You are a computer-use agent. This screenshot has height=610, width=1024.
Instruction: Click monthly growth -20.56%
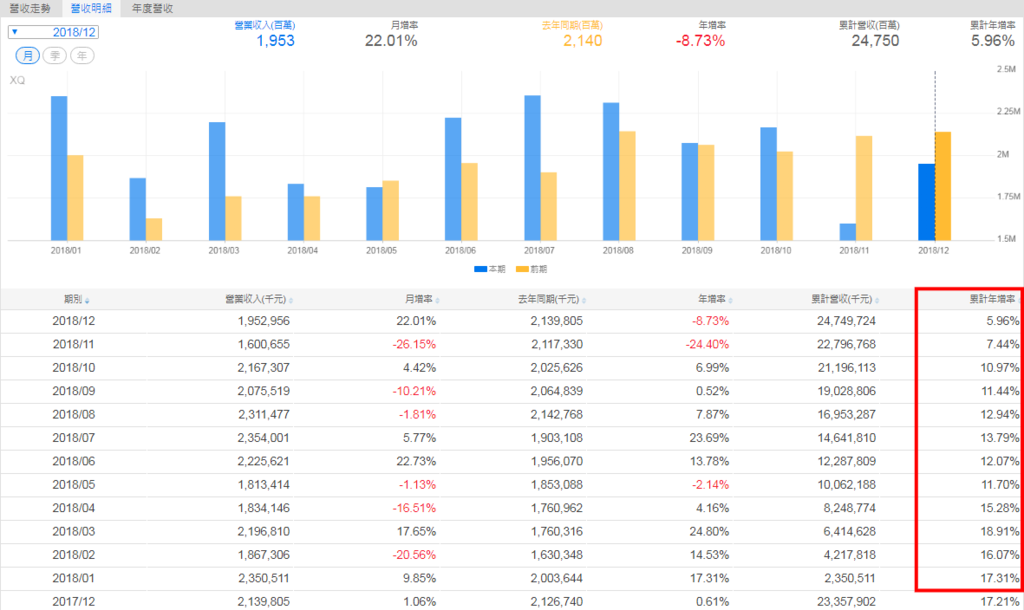414,554
